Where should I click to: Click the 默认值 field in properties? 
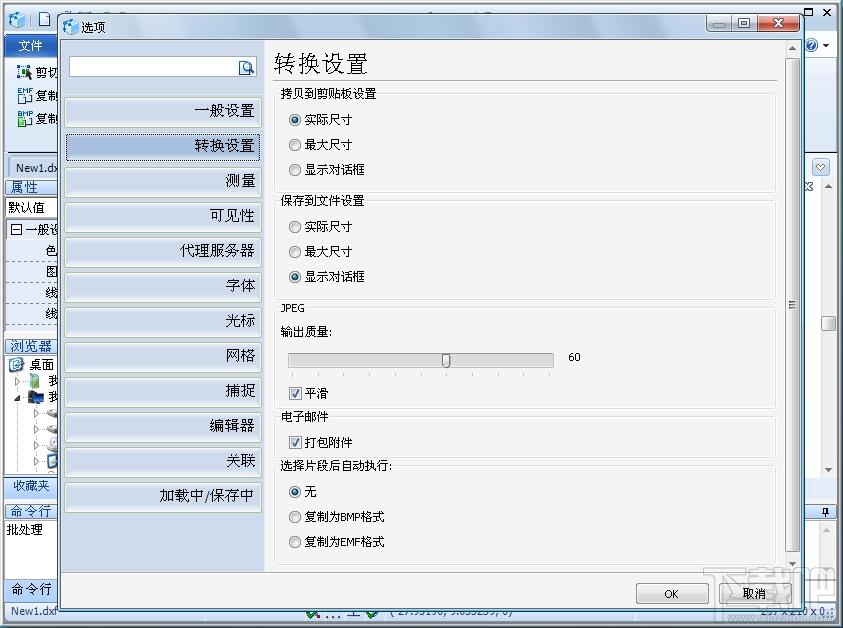pos(32,208)
